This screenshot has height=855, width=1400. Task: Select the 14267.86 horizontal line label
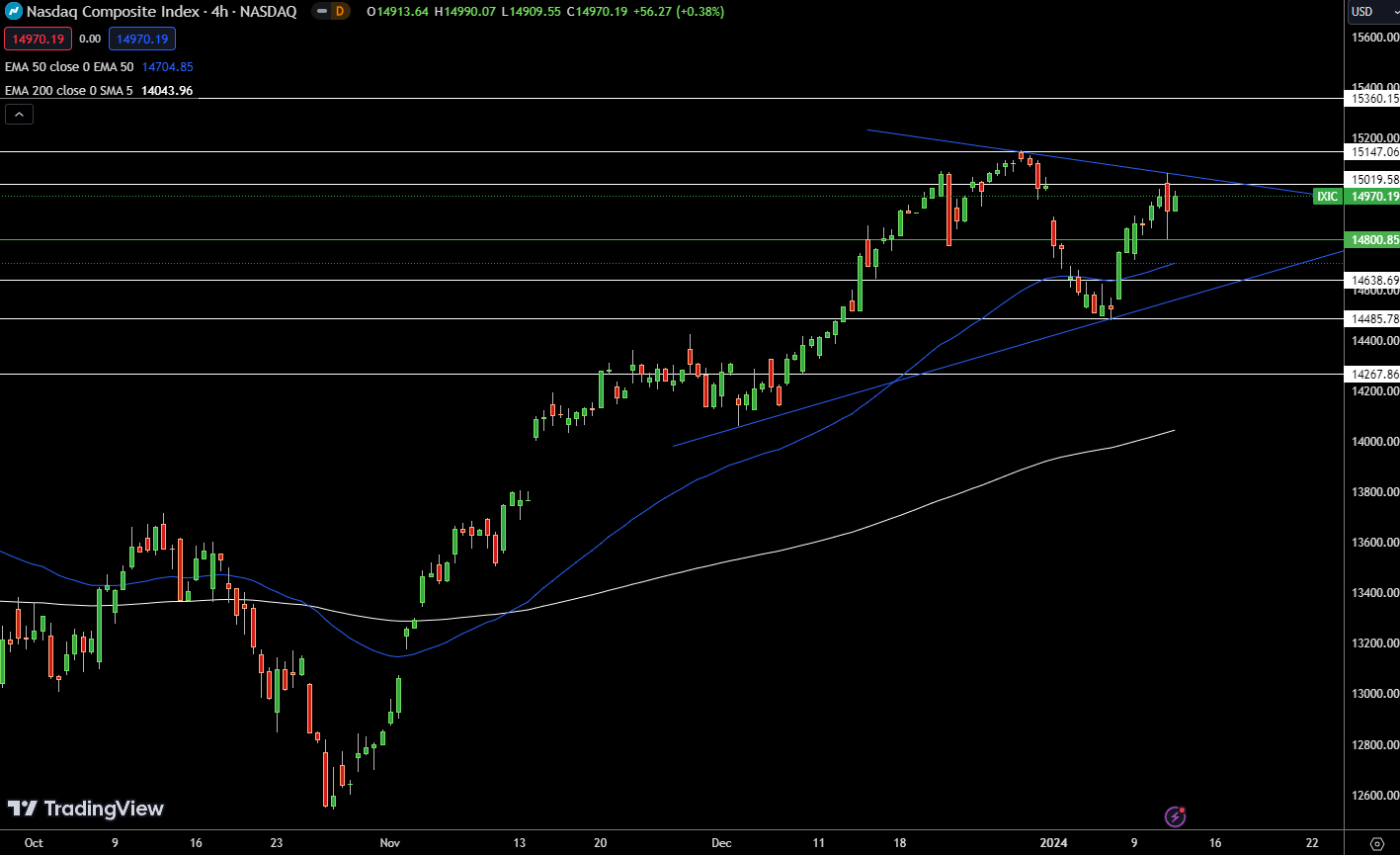[x=1374, y=374]
